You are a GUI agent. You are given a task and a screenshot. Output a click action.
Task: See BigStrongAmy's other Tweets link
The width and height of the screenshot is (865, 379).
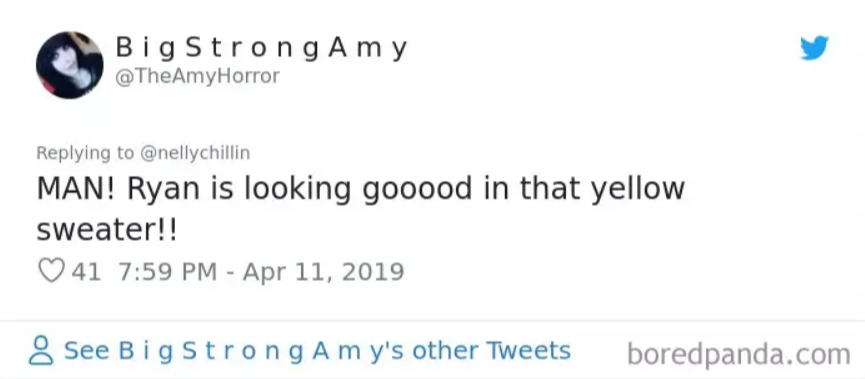tap(317, 351)
